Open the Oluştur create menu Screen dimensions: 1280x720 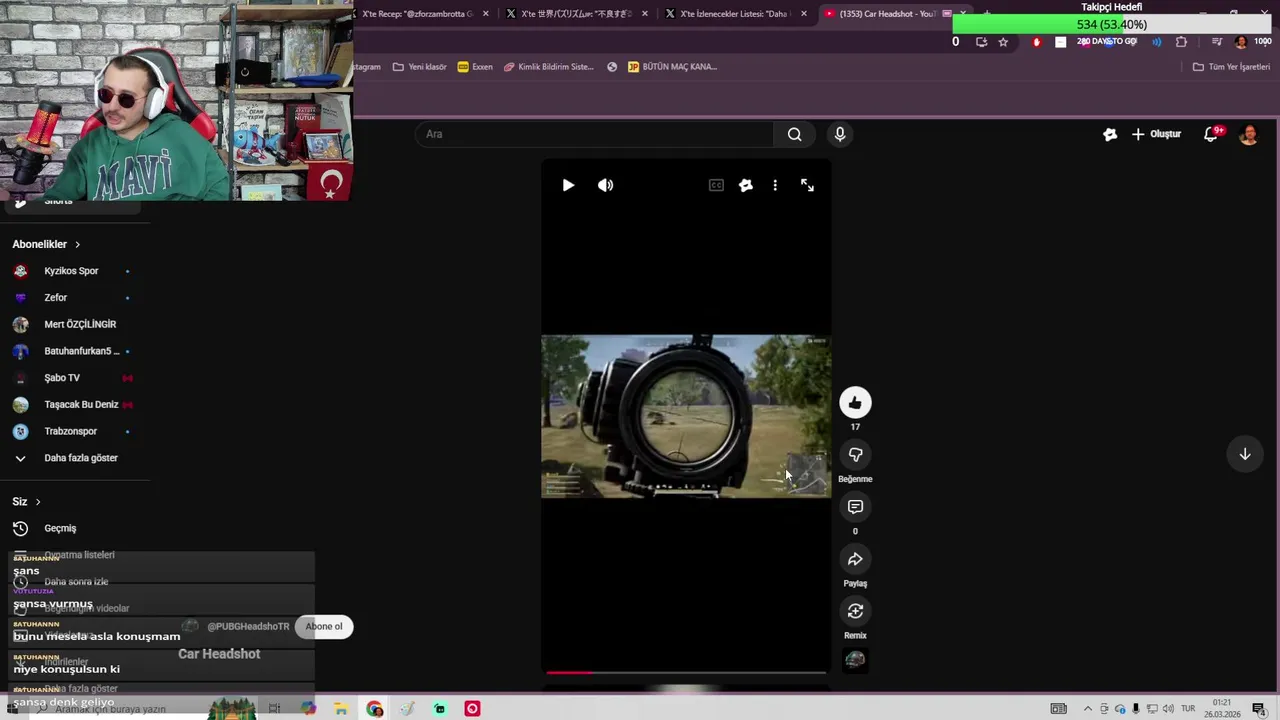pyautogui.click(x=1157, y=134)
